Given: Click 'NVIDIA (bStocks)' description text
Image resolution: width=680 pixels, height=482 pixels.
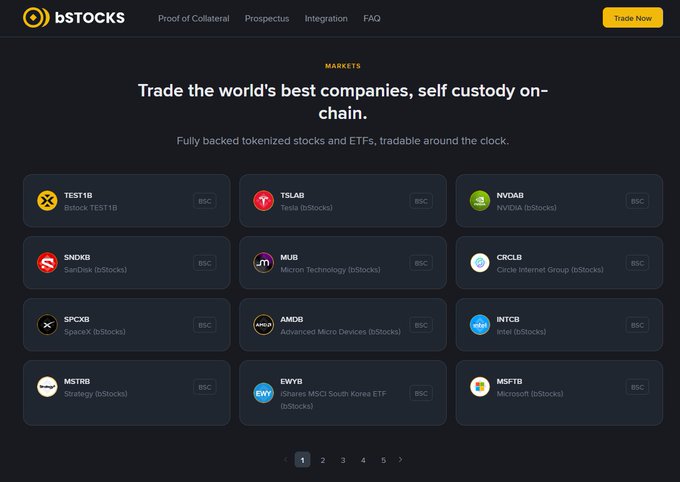Looking at the screenshot, I should pyautogui.click(x=526, y=208).
